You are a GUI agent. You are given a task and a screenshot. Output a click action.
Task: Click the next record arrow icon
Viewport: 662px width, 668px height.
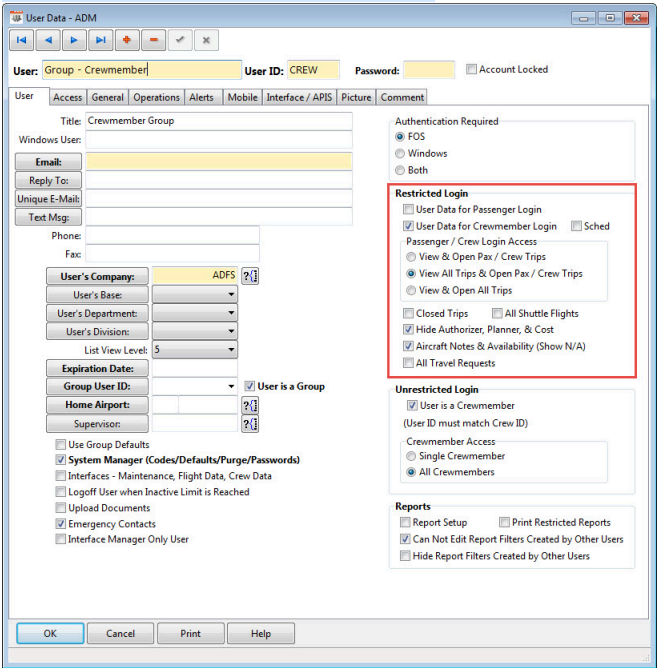[74, 40]
